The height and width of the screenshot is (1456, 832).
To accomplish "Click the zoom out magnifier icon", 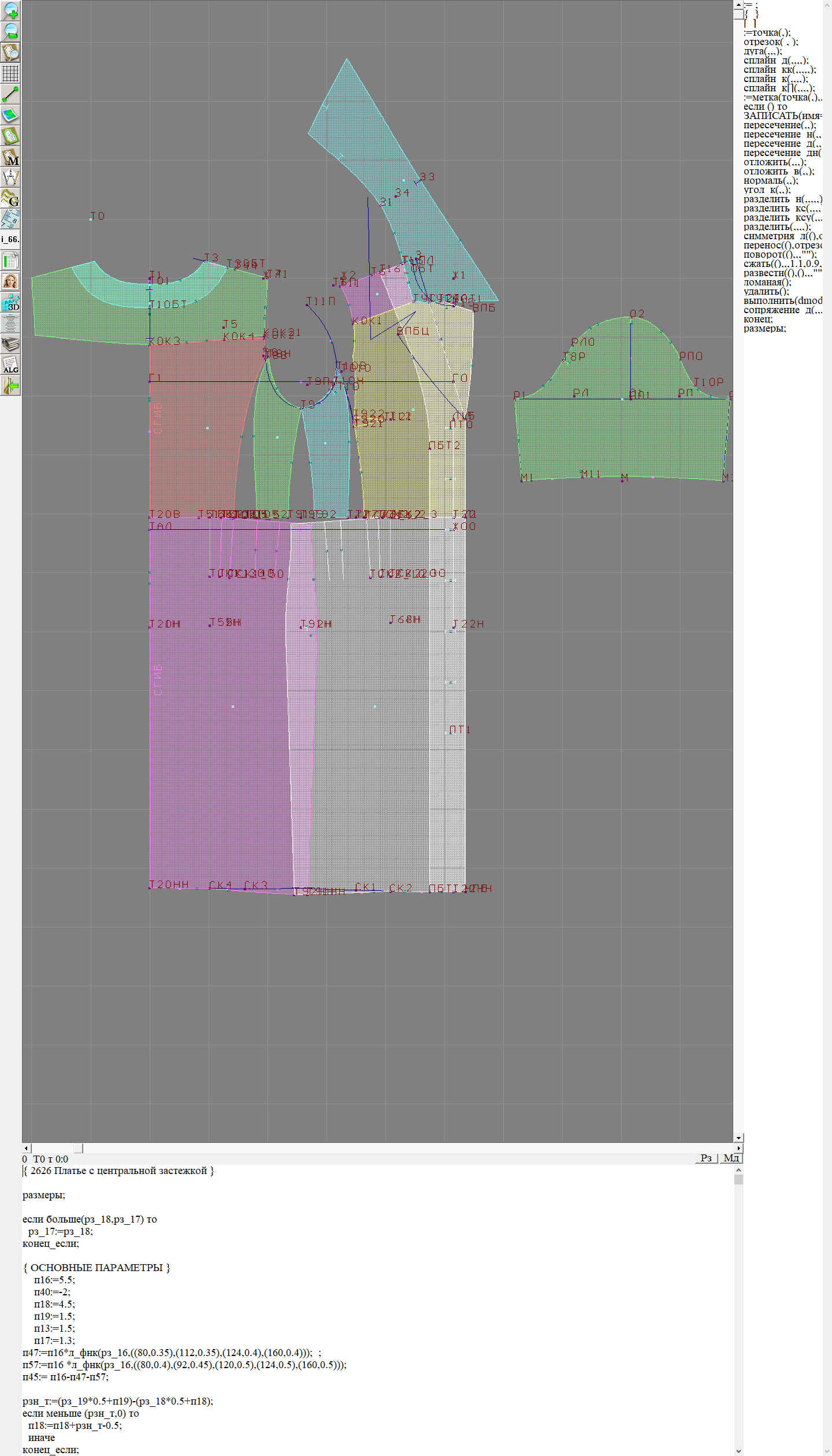I will (10, 31).
